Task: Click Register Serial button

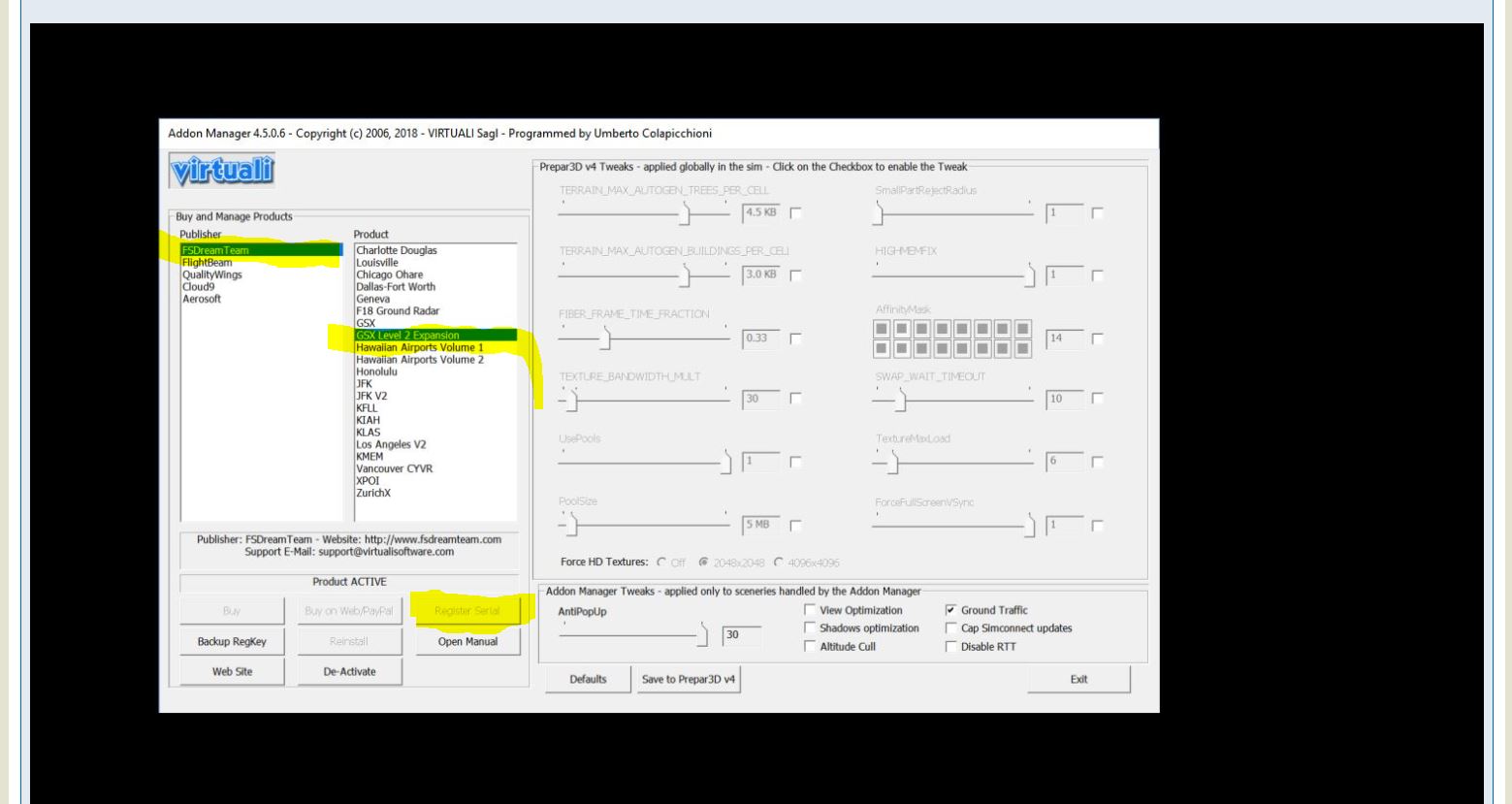Action: [467, 611]
